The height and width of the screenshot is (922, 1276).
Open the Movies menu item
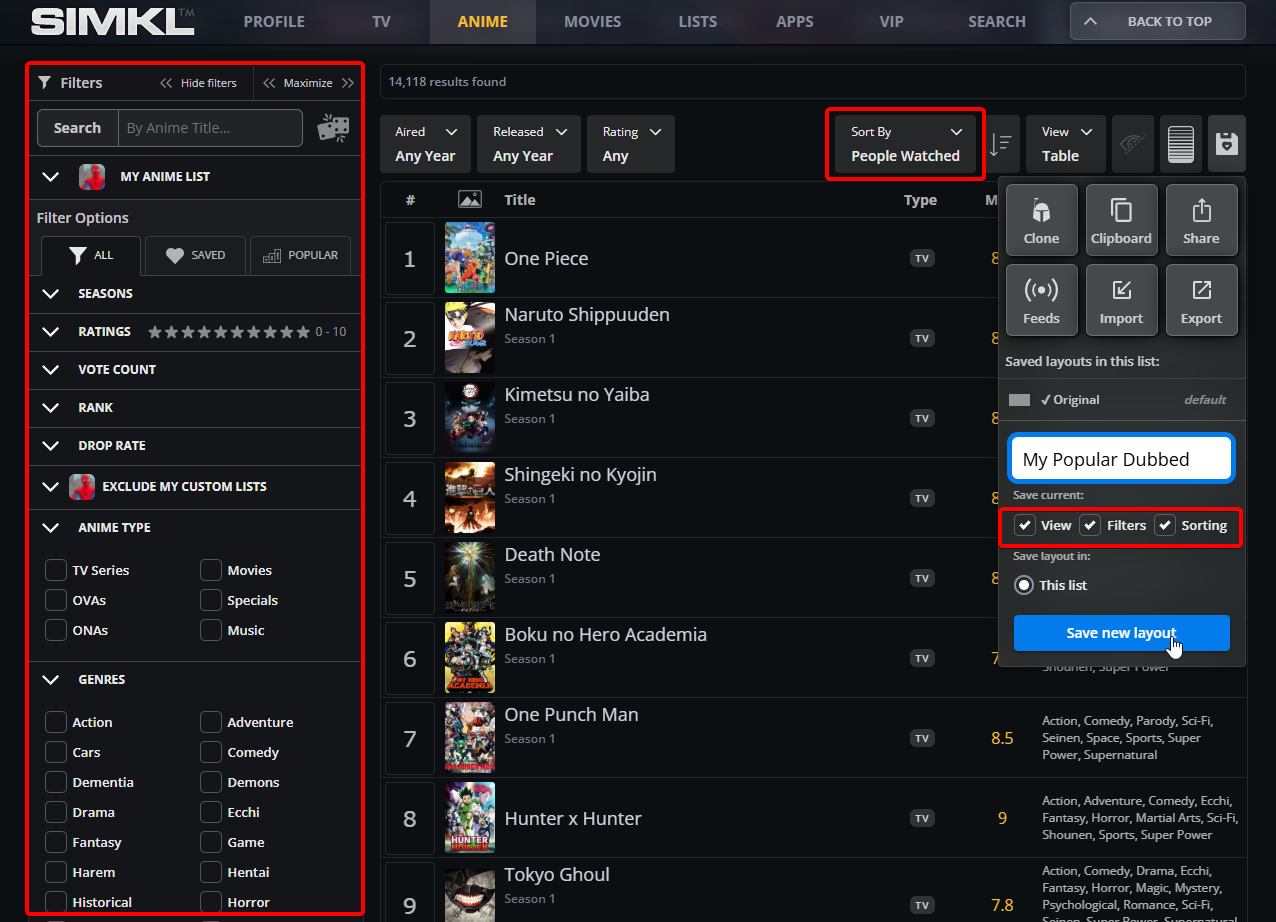tap(592, 21)
